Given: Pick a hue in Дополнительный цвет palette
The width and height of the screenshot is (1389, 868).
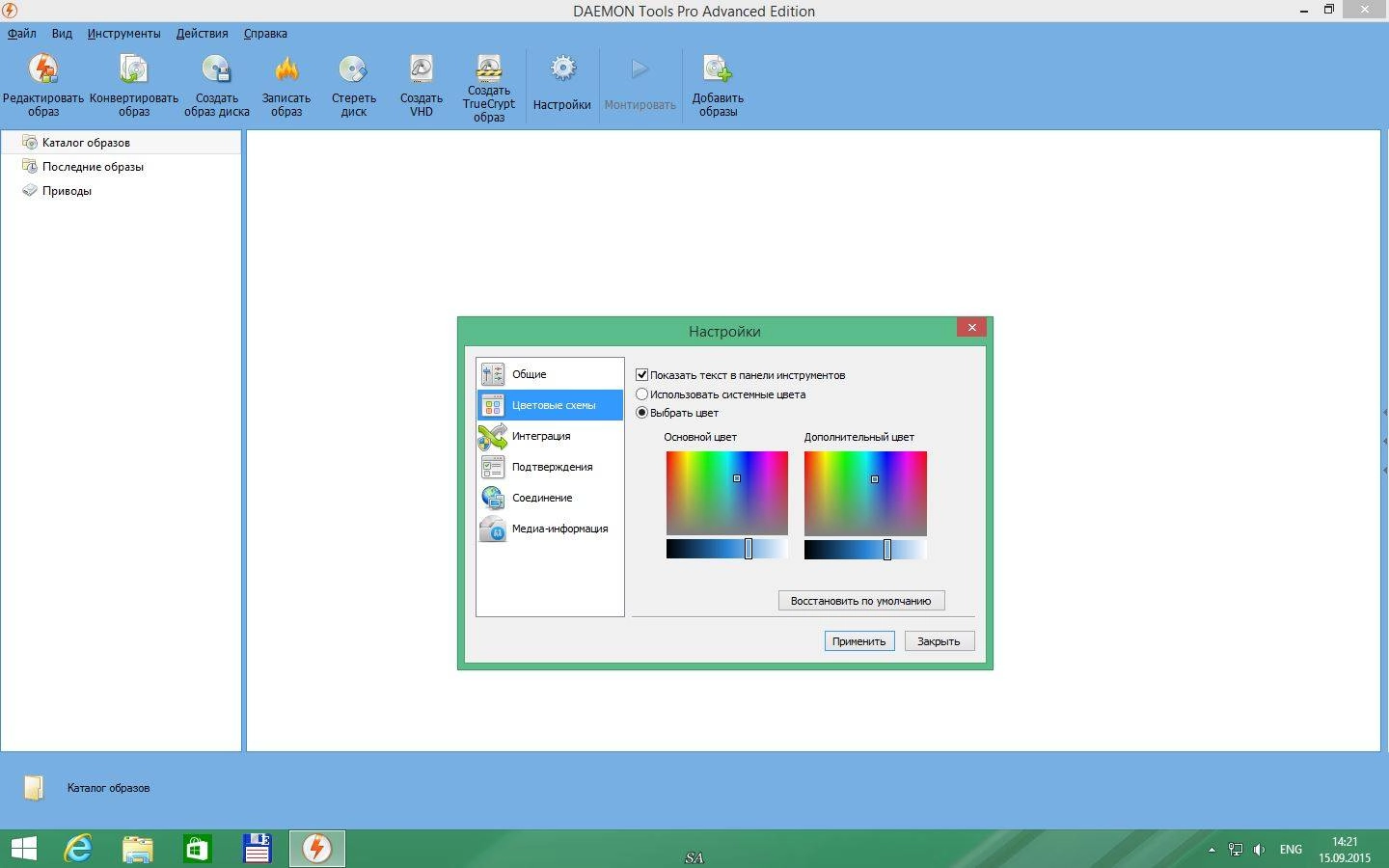Looking at the screenshot, I should [x=865, y=493].
